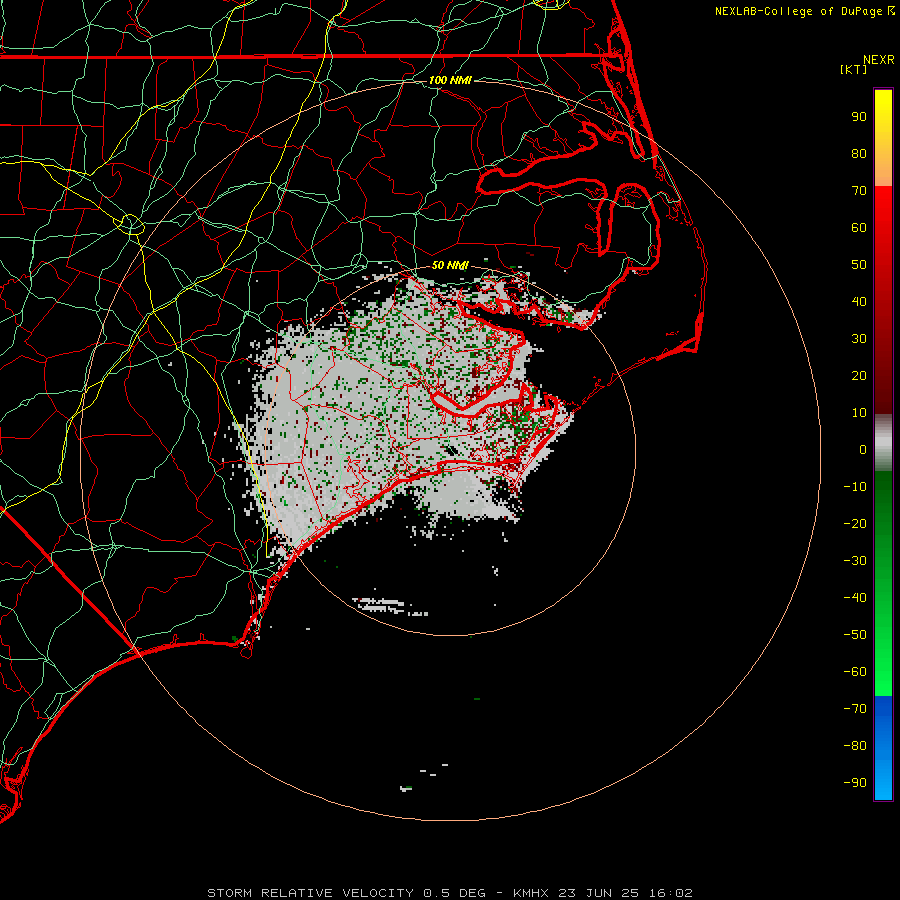Viewport: 900px width, 900px height.
Task: Click the gray zero-velocity segment of color bar
Action: [883, 443]
